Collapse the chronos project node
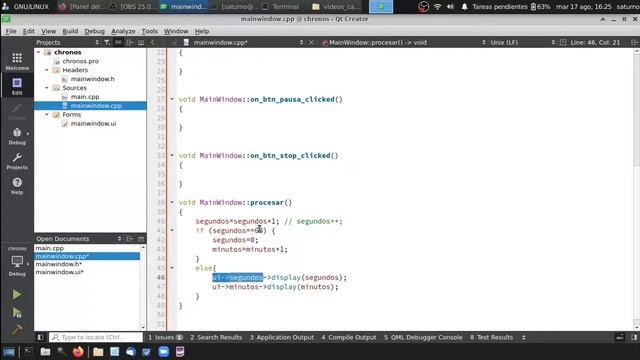This screenshot has width=640, height=360. [39, 52]
